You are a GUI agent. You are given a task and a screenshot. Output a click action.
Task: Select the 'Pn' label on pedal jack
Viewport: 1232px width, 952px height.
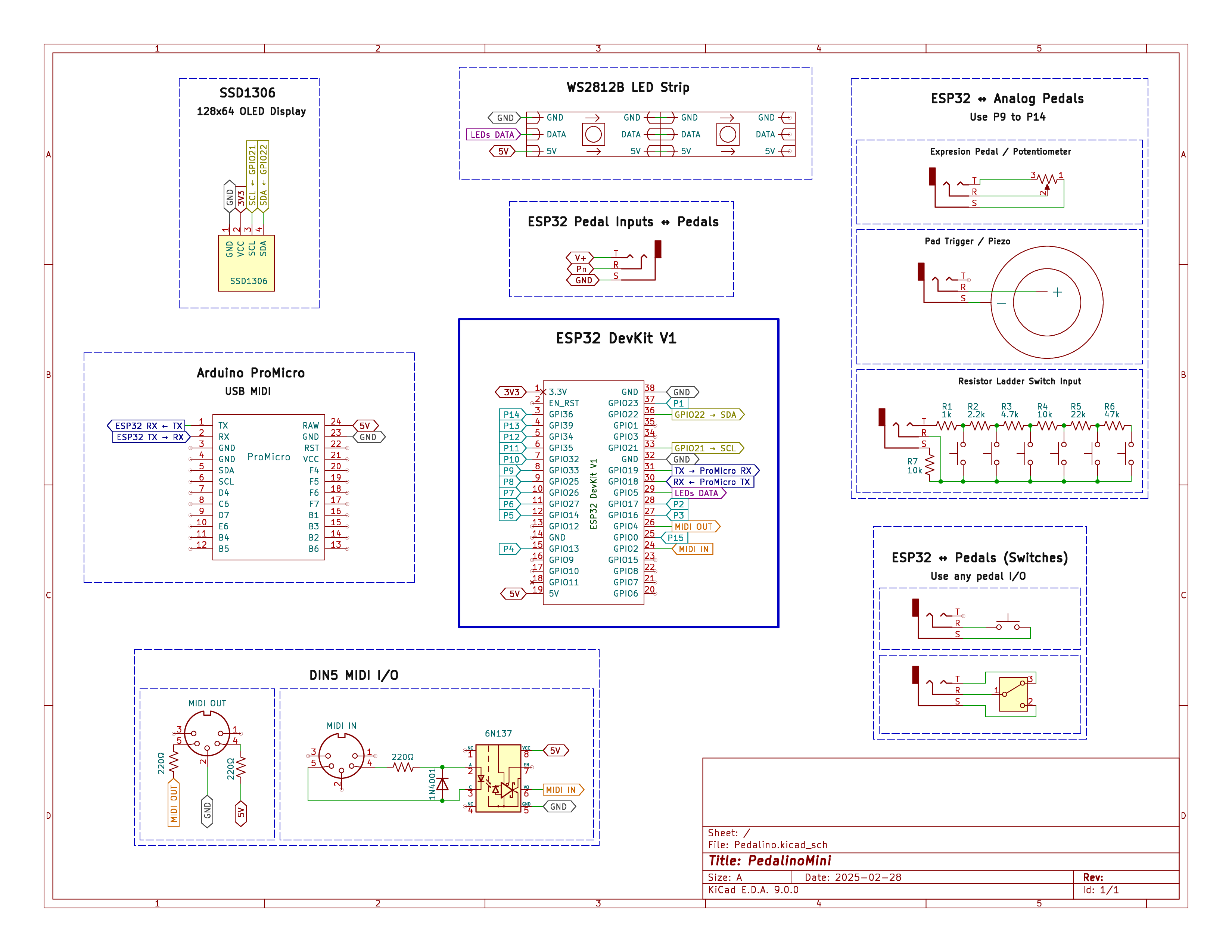580,269
